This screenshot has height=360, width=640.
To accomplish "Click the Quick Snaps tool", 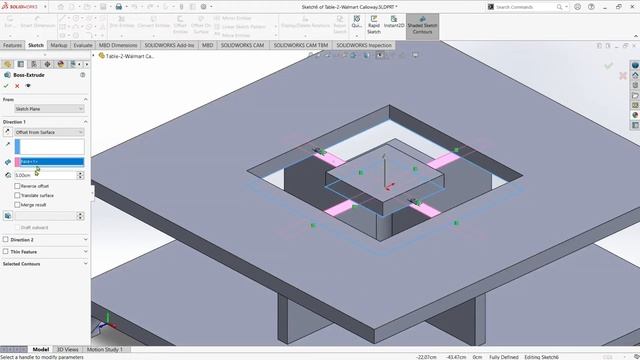I will [x=357, y=22].
